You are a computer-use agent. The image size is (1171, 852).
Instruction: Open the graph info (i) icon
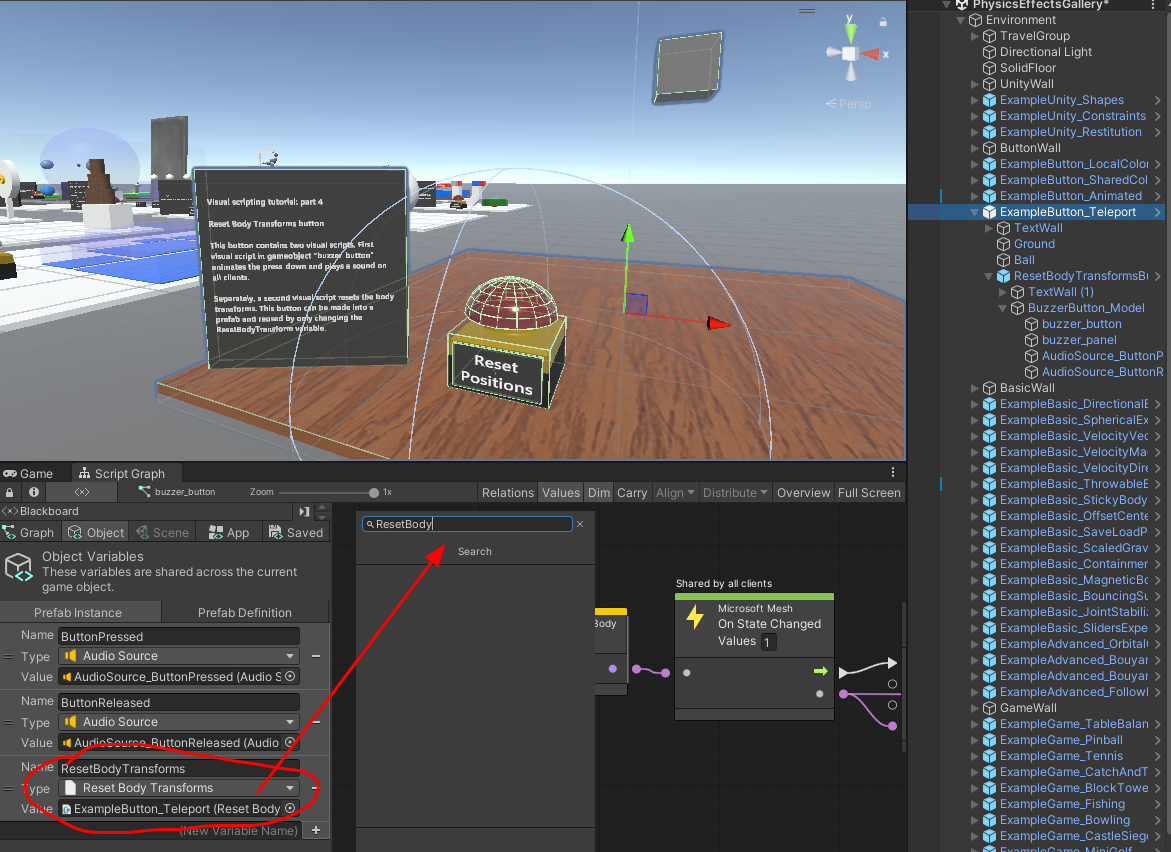click(x=36, y=491)
